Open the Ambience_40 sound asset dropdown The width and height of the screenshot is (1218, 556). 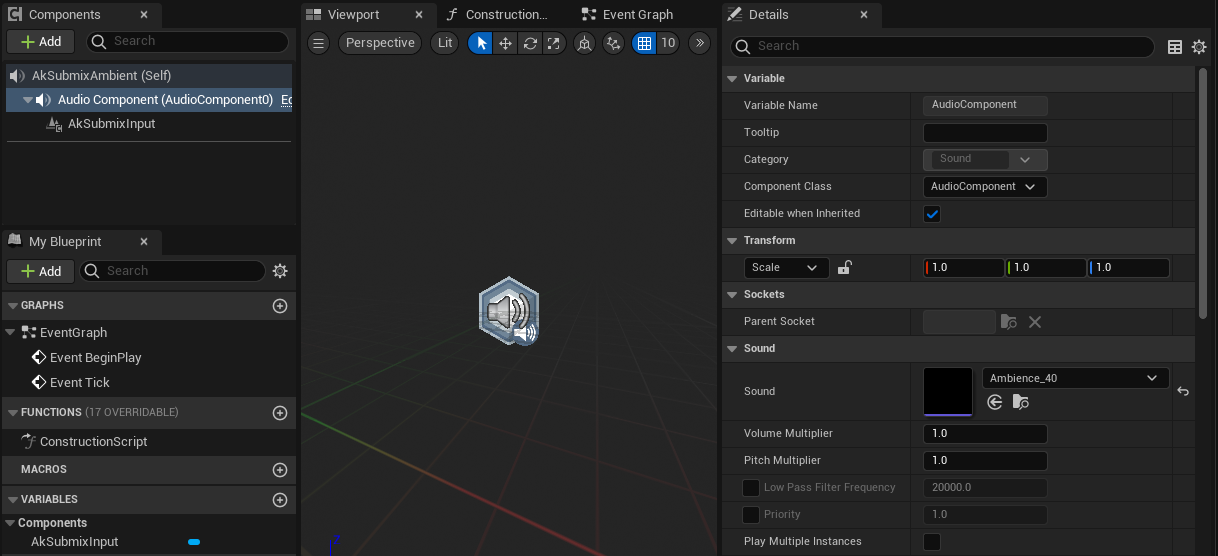coord(1075,378)
